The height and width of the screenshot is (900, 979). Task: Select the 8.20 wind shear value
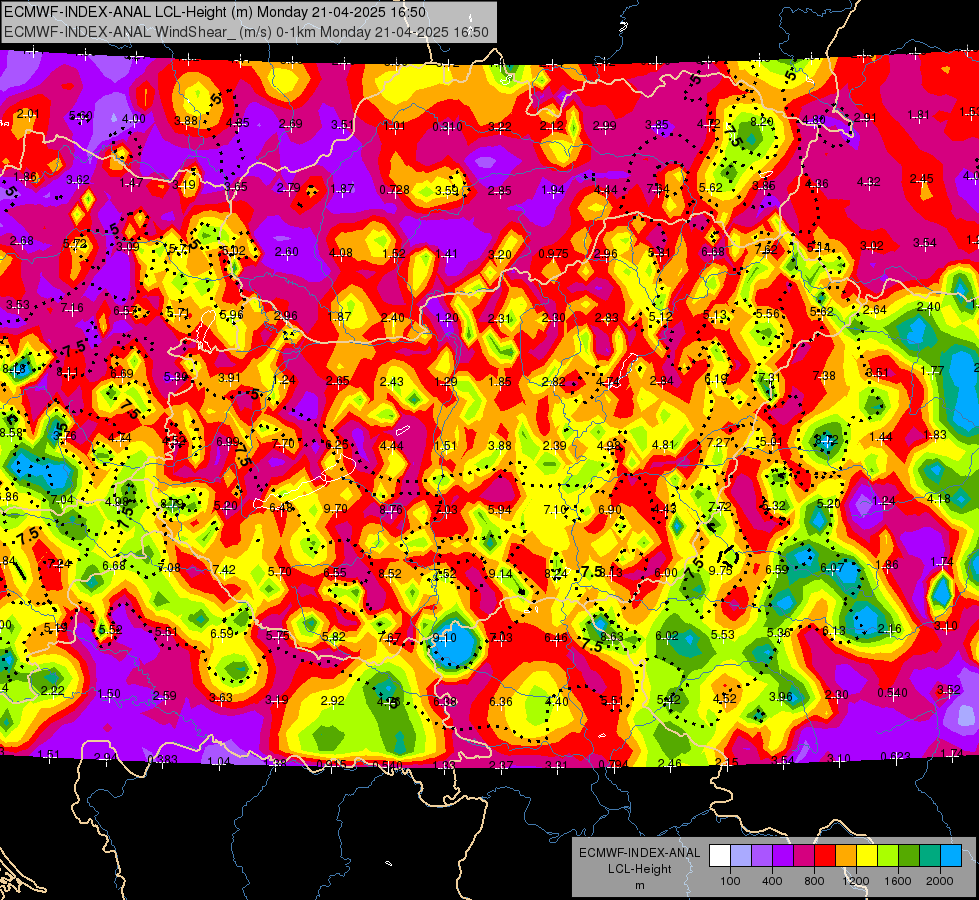tap(762, 122)
